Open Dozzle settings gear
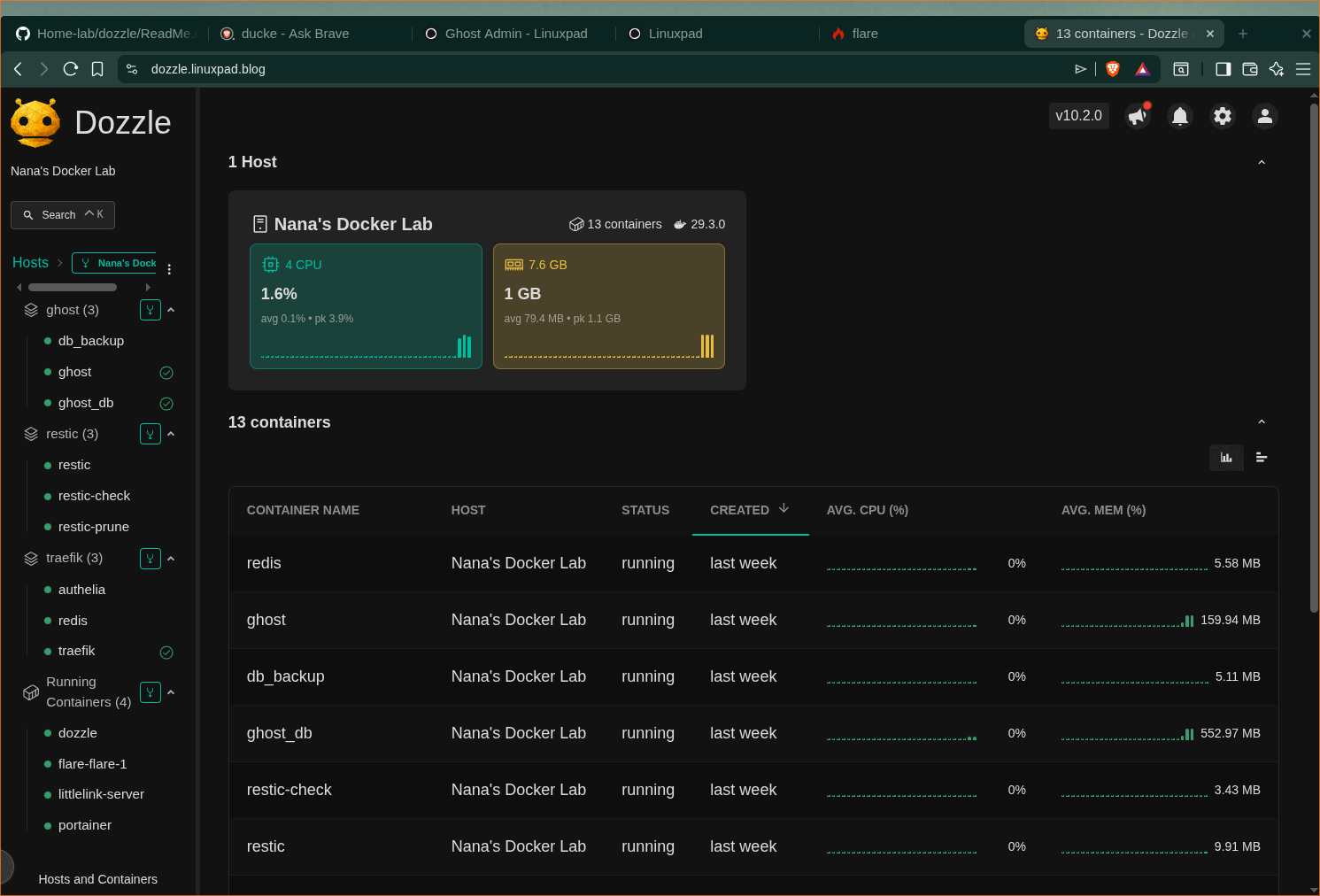1320x896 pixels. tap(1223, 116)
